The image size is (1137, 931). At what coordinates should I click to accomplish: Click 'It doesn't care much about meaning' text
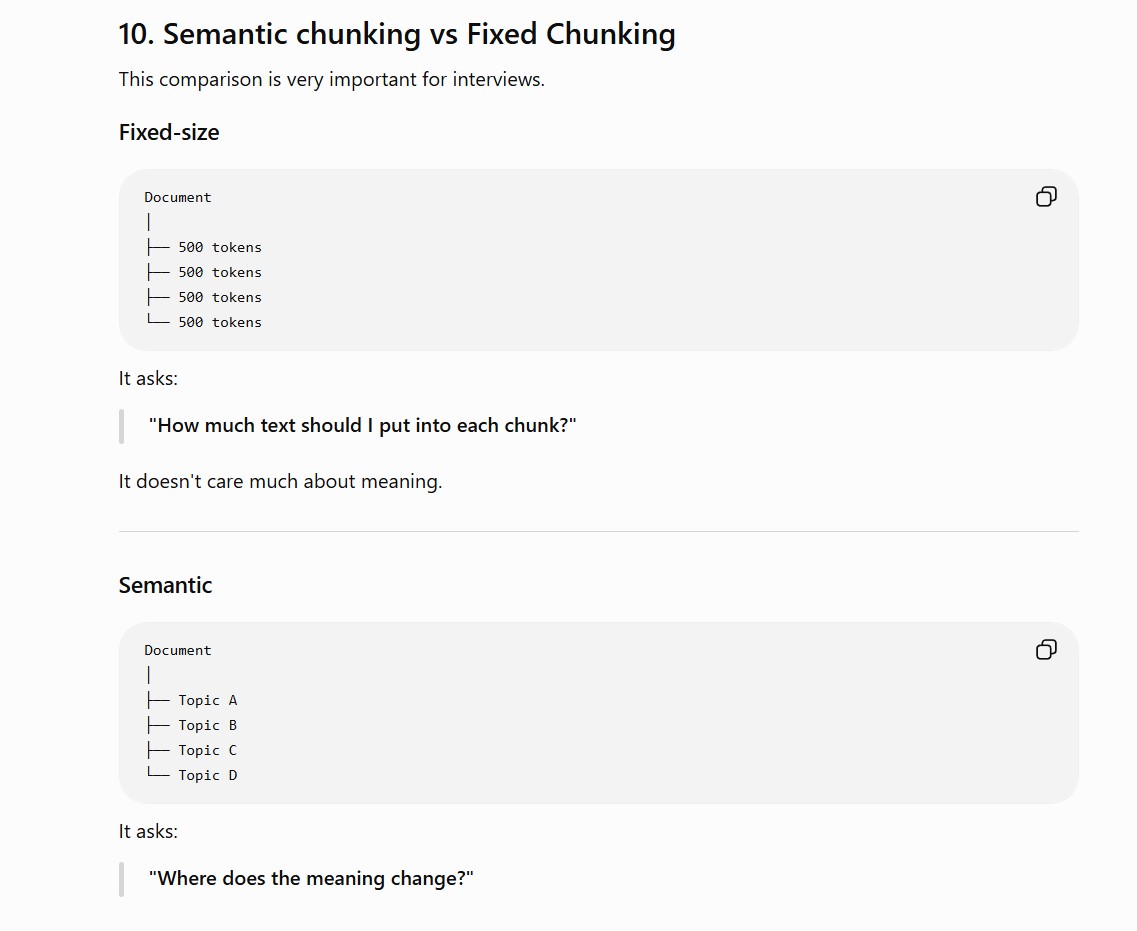click(281, 481)
